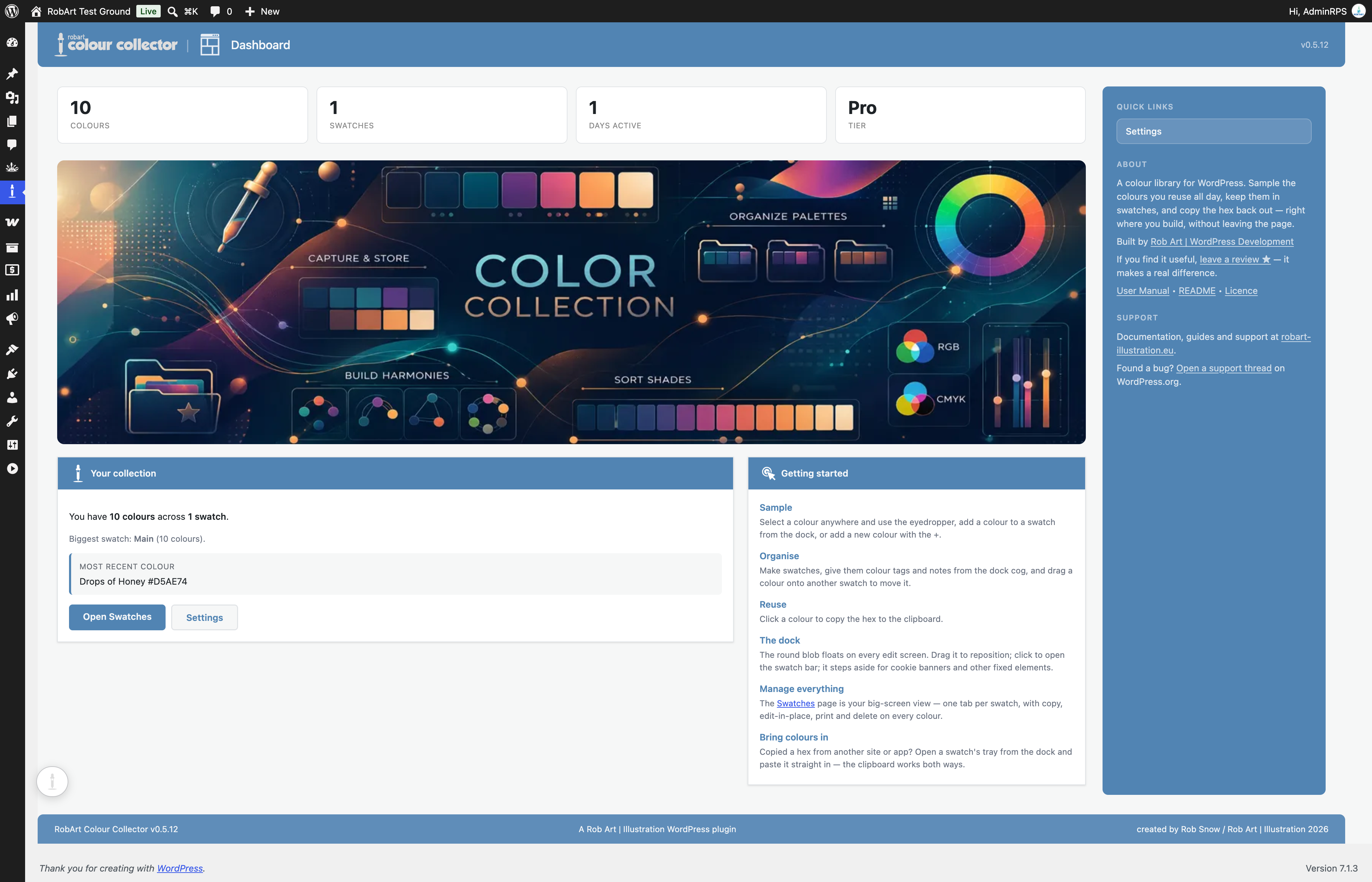Click the Color Collection banner image
The height and width of the screenshot is (882, 1372).
pyautogui.click(x=571, y=302)
